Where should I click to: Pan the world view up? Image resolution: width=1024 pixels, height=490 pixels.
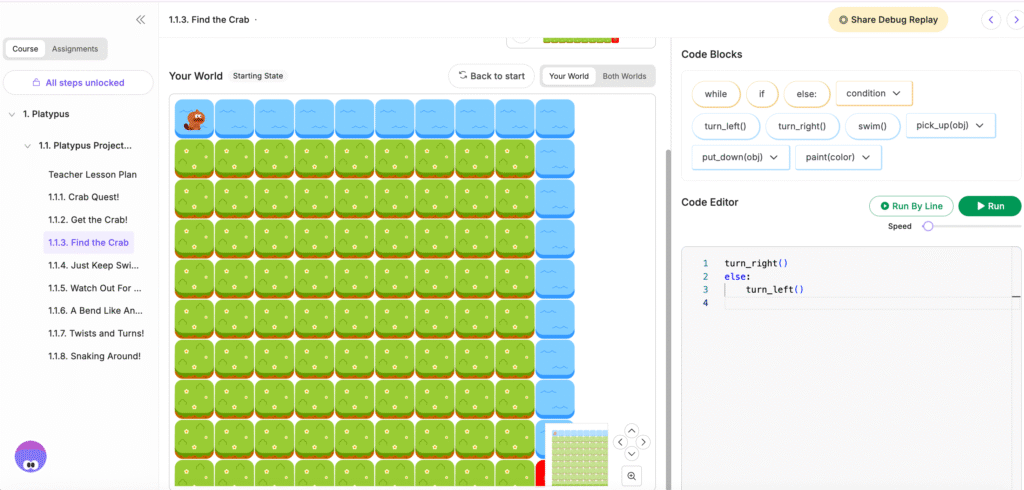631,430
